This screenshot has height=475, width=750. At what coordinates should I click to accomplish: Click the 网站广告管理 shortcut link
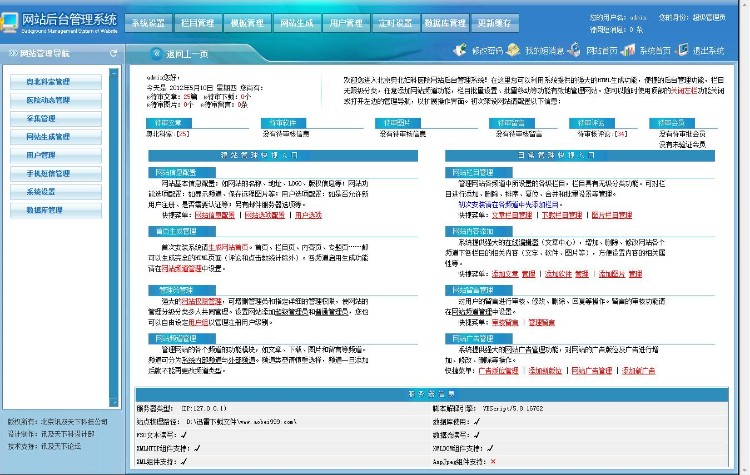[x=592, y=371]
